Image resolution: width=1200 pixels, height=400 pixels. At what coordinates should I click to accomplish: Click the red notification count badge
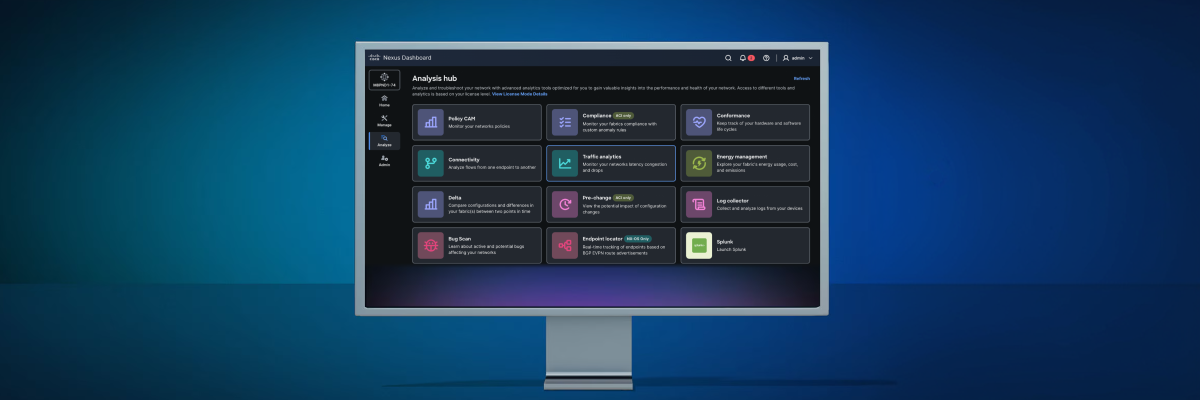pos(751,58)
